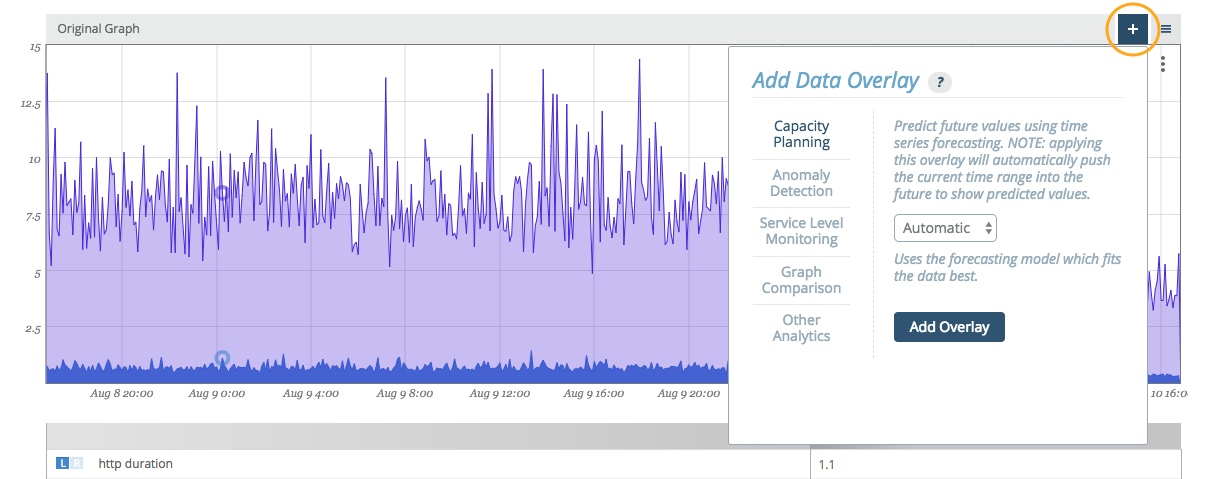The width and height of the screenshot is (1217, 479).
Task: Click the Aug 9 20:00 axis label
Action: tap(688, 394)
